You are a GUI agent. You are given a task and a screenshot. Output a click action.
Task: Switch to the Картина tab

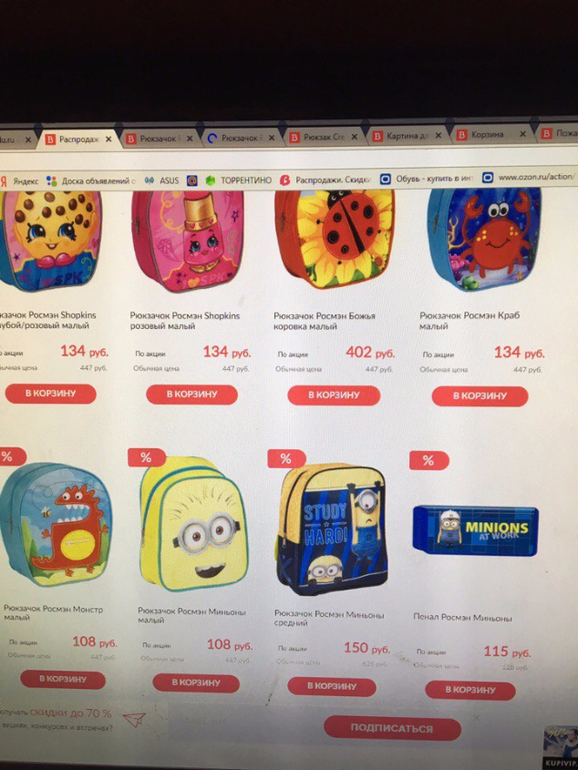click(406, 136)
